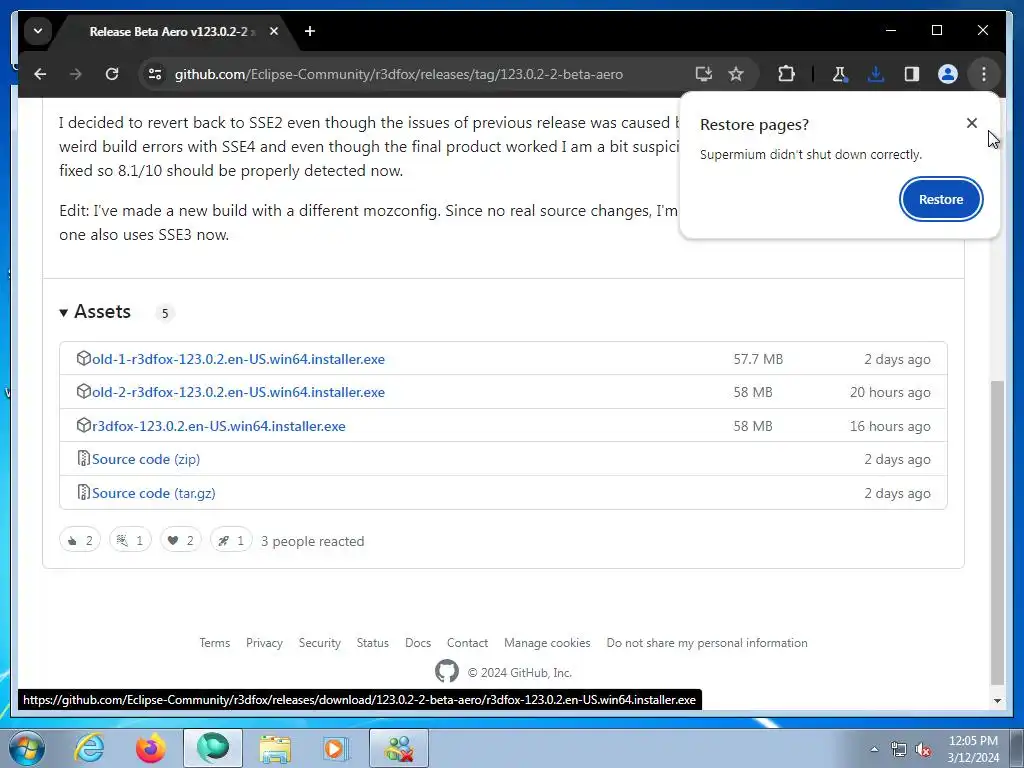Viewport: 1024px width, 768px height.
Task: Open the tab search dropdown
Action: pos(38,31)
